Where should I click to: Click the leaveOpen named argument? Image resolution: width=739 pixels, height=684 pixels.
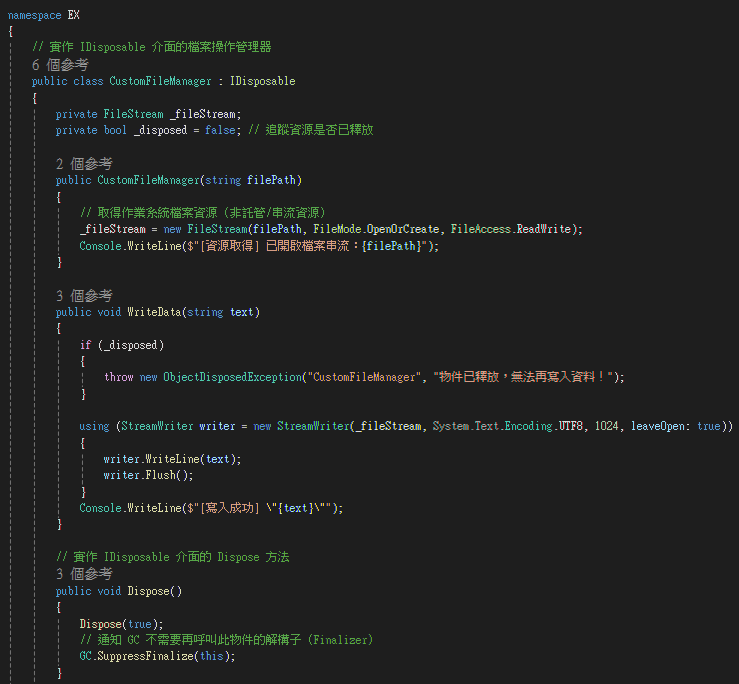(657, 426)
